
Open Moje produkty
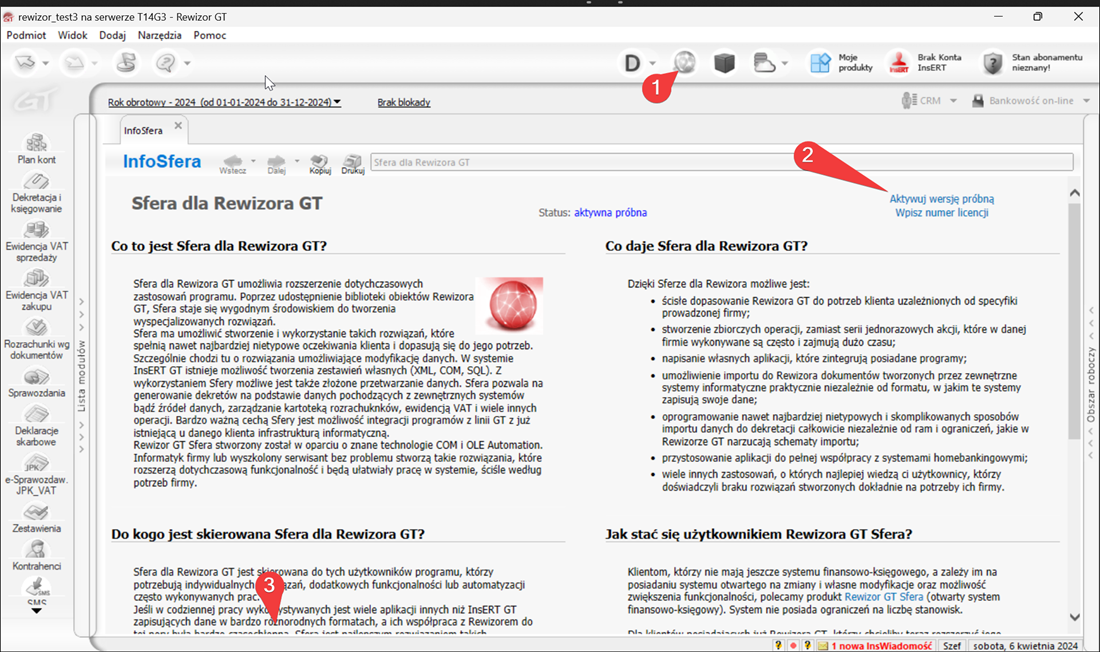point(840,63)
